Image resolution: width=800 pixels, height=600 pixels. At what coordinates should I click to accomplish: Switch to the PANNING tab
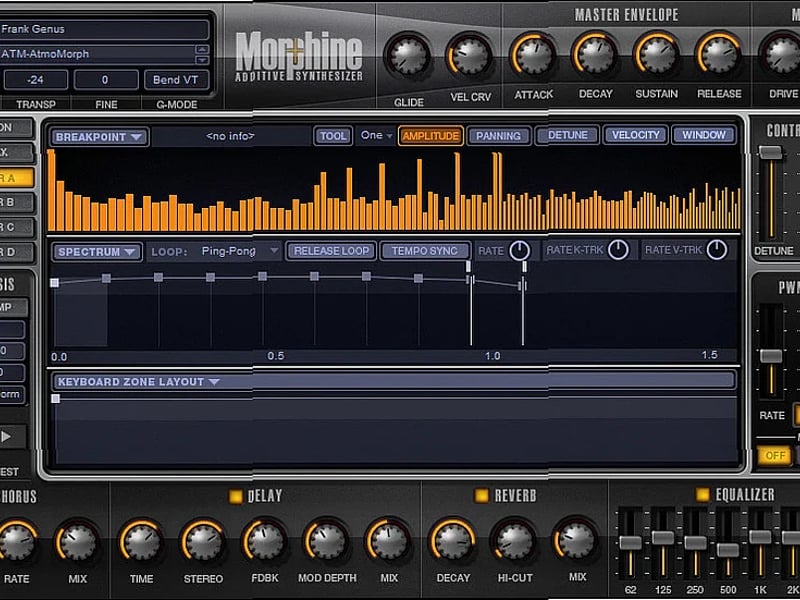(x=499, y=134)
